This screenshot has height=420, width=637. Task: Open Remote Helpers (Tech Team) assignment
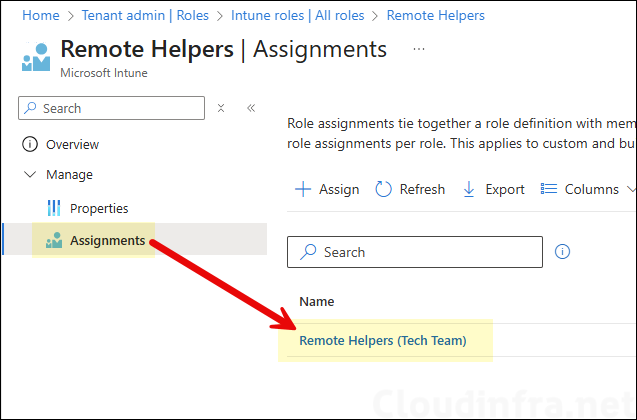383,340
